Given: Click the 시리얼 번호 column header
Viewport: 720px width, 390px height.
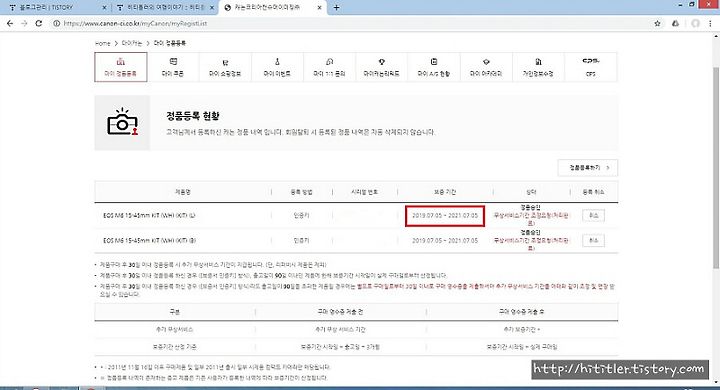Looking at the screenshot, I should (365, 192).
